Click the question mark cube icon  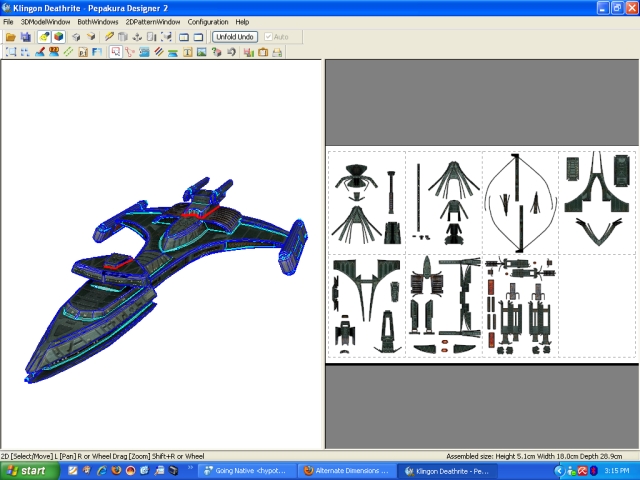tap(216, 52)
